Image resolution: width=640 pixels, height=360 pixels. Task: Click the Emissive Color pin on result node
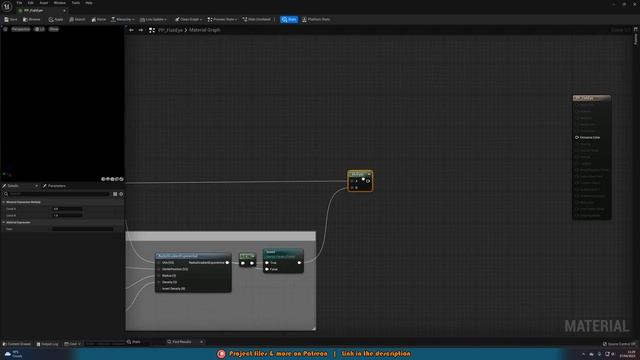click(x=577, y=138)
